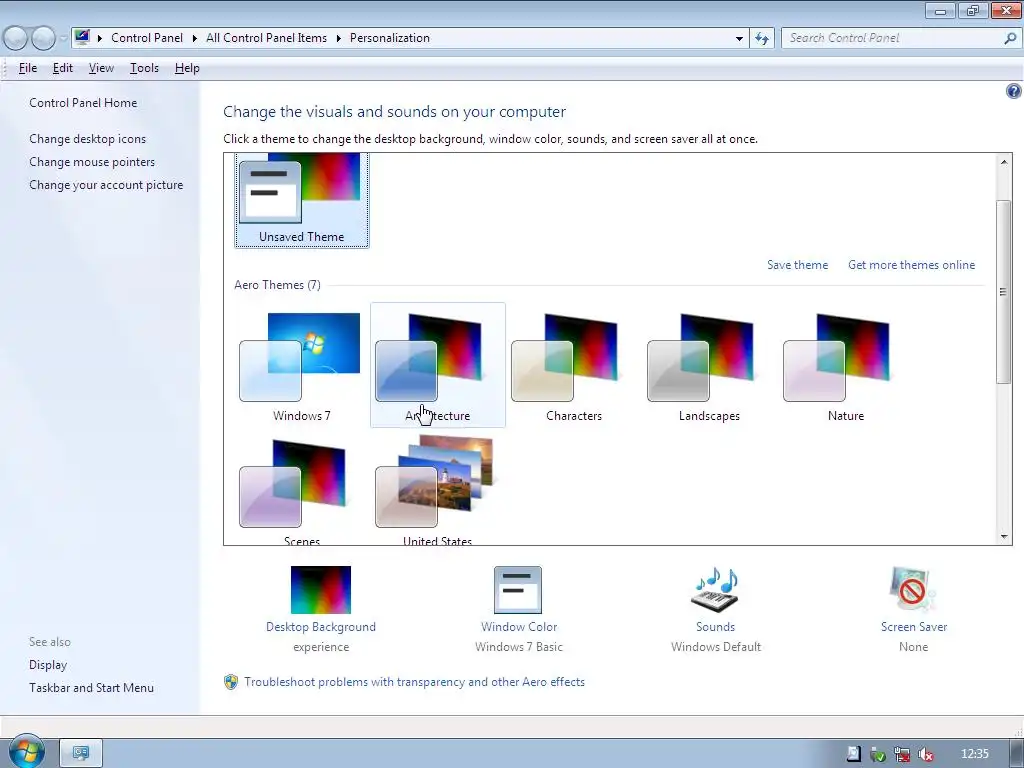Open the Tools menu
This screenshot has height=768, width=1024.
144,68
